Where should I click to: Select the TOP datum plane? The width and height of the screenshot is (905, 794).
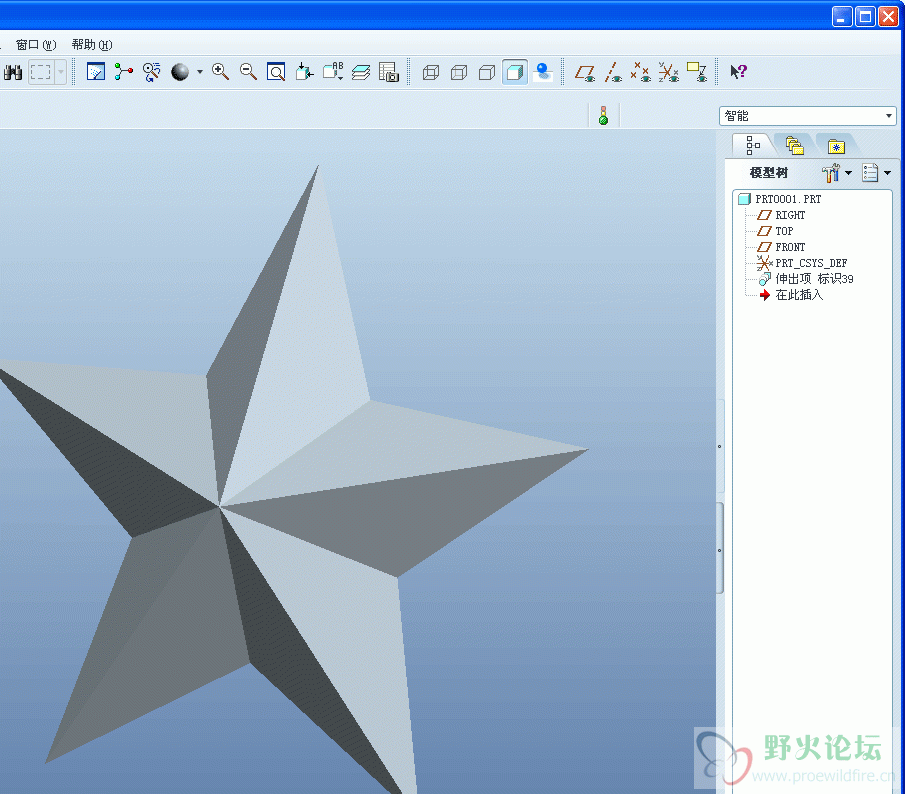776,231
